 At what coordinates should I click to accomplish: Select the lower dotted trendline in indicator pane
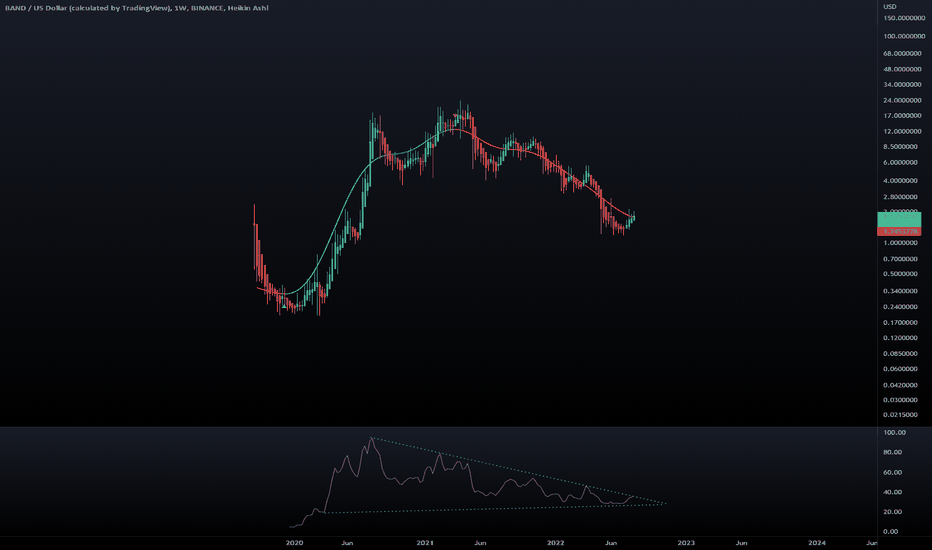click(495, 508)
